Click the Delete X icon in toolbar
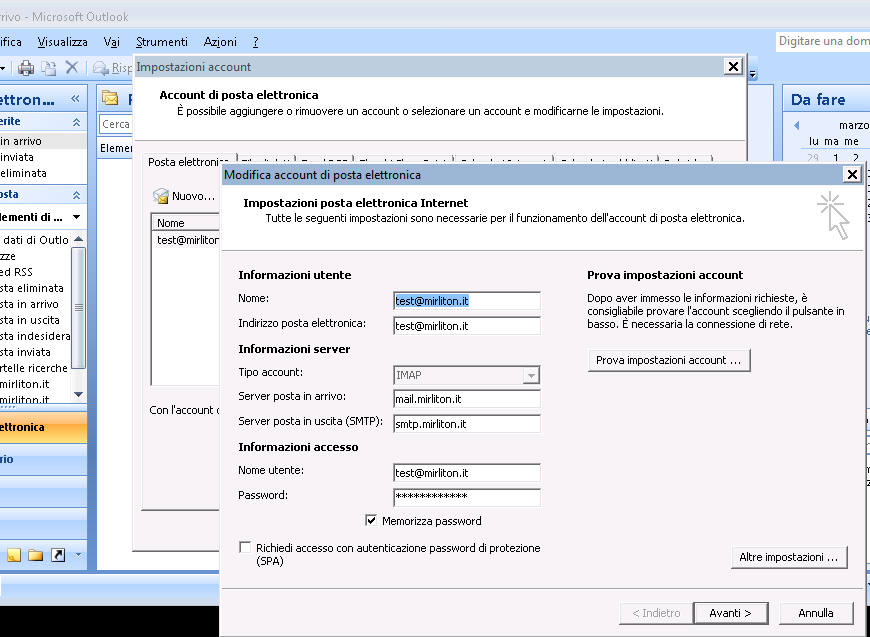This screenshot has height=637, width=870. click(72, 68)
